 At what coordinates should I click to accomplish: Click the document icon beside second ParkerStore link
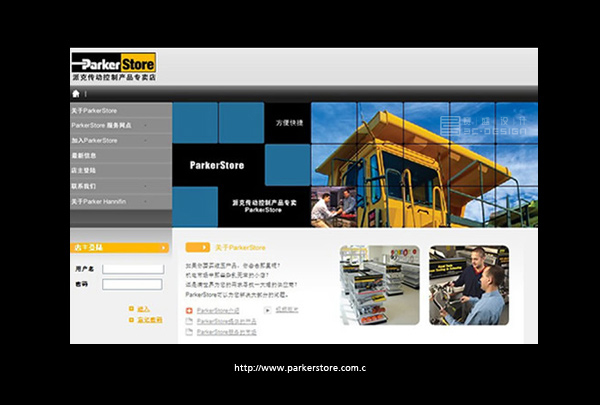point(189,321)
